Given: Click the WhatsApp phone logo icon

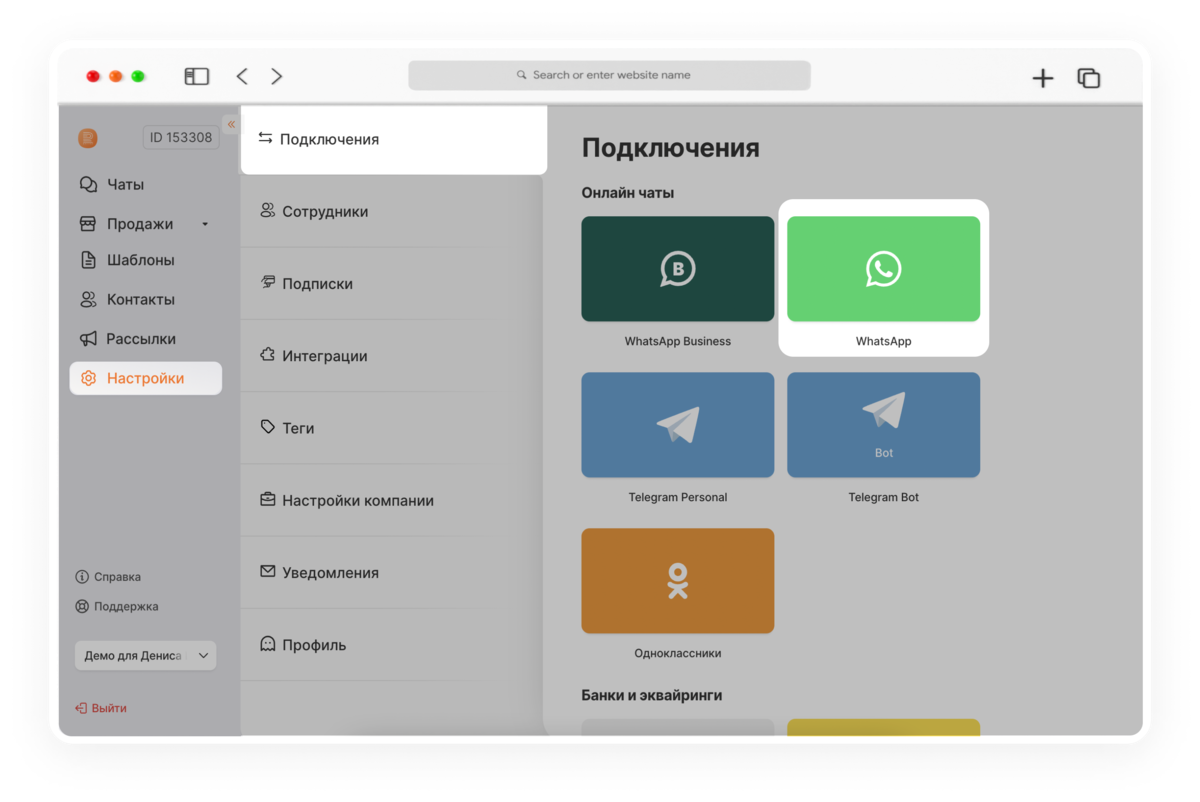Looking at the screenshot, I should point(883,269).
